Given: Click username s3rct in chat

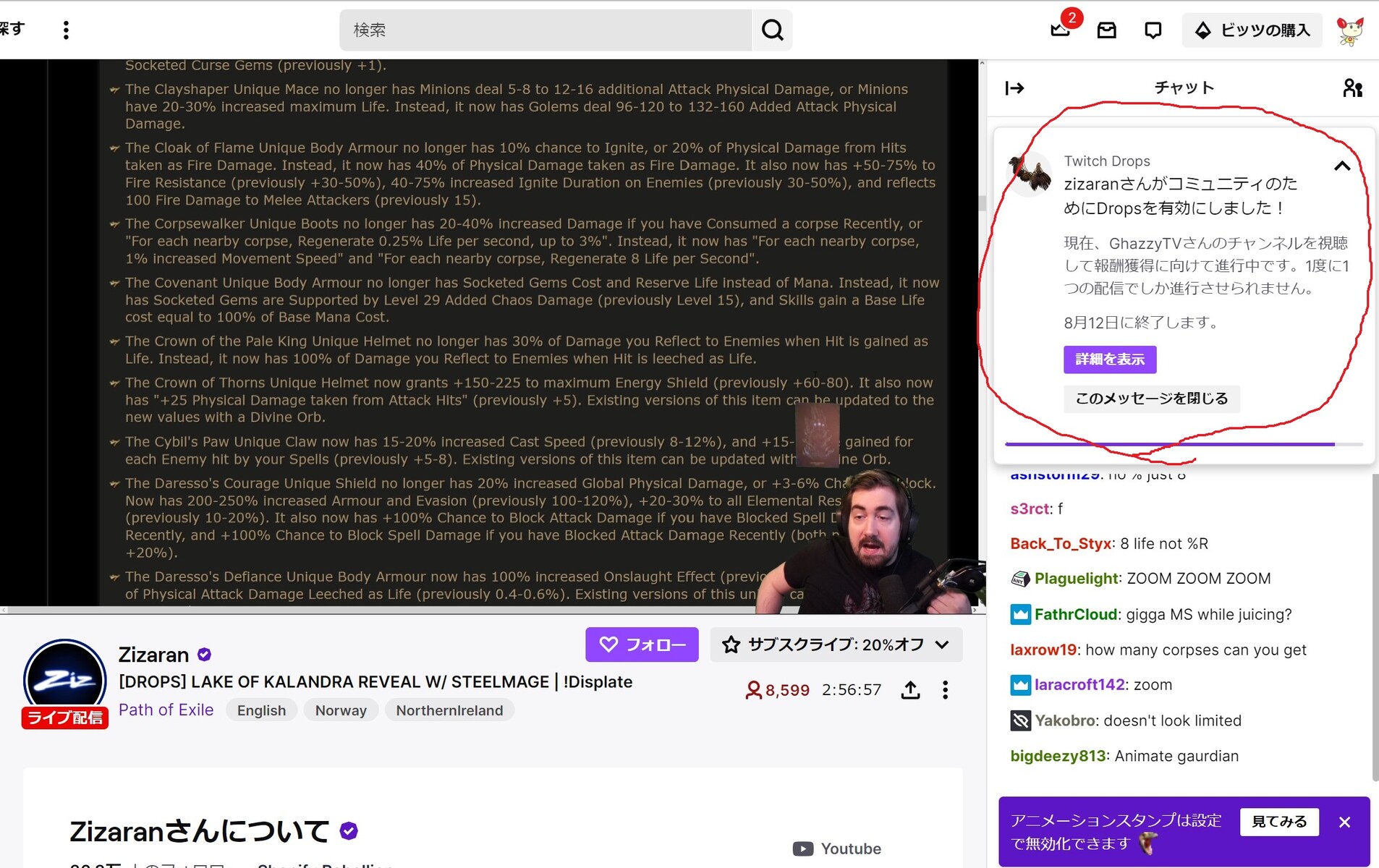Looking at the screenshot, I should 1030,509.
